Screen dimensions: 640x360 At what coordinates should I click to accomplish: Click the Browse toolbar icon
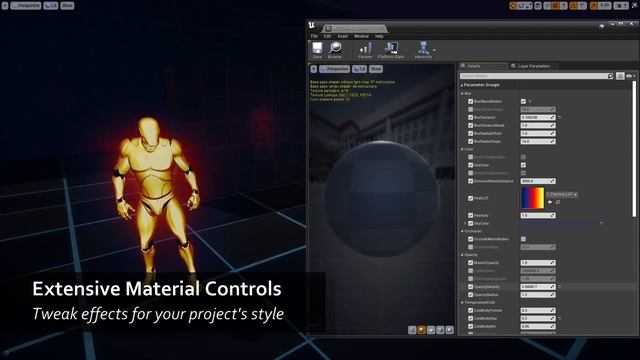(x=335, y=50)
